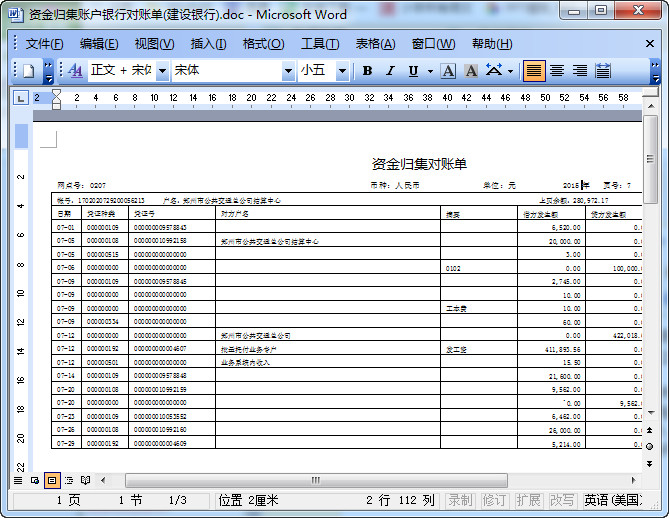Image resolution: width=669 pixels, height=518 pixels.
Task: Open the 窗口(W) menu
Action: click(x=433, y=44)
